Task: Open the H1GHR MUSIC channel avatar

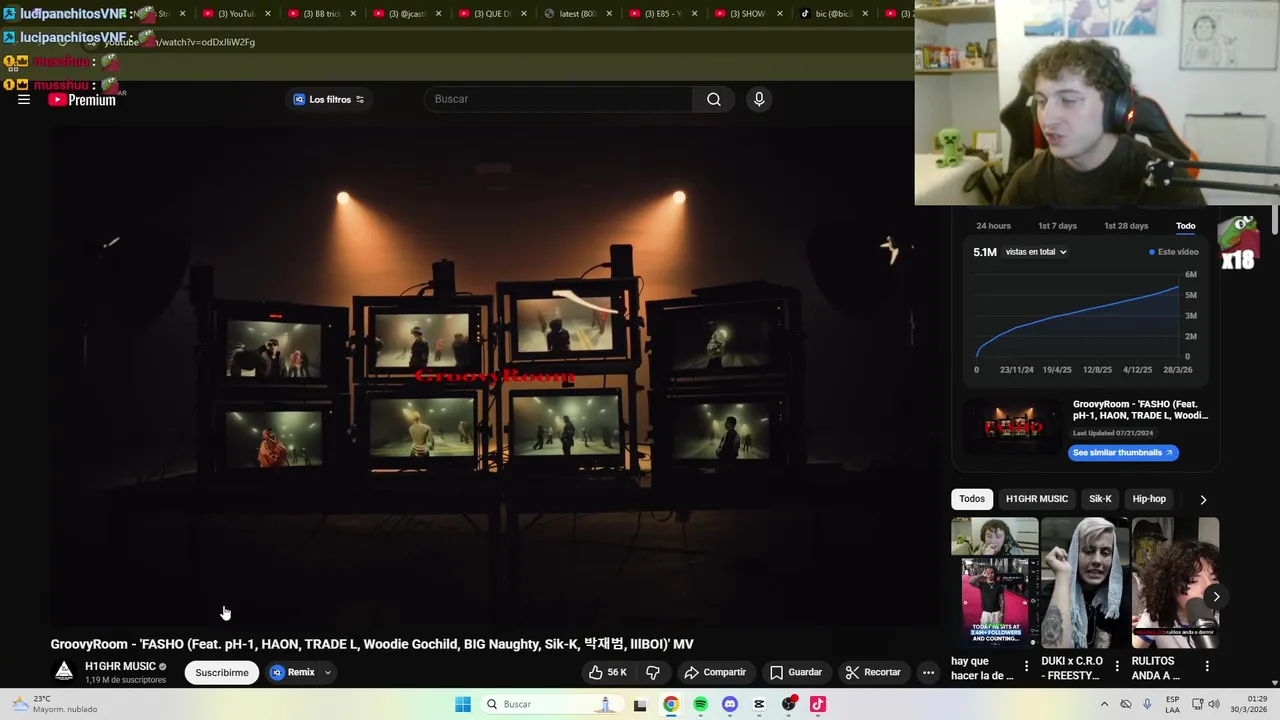Action: click(x=64, y=672)
